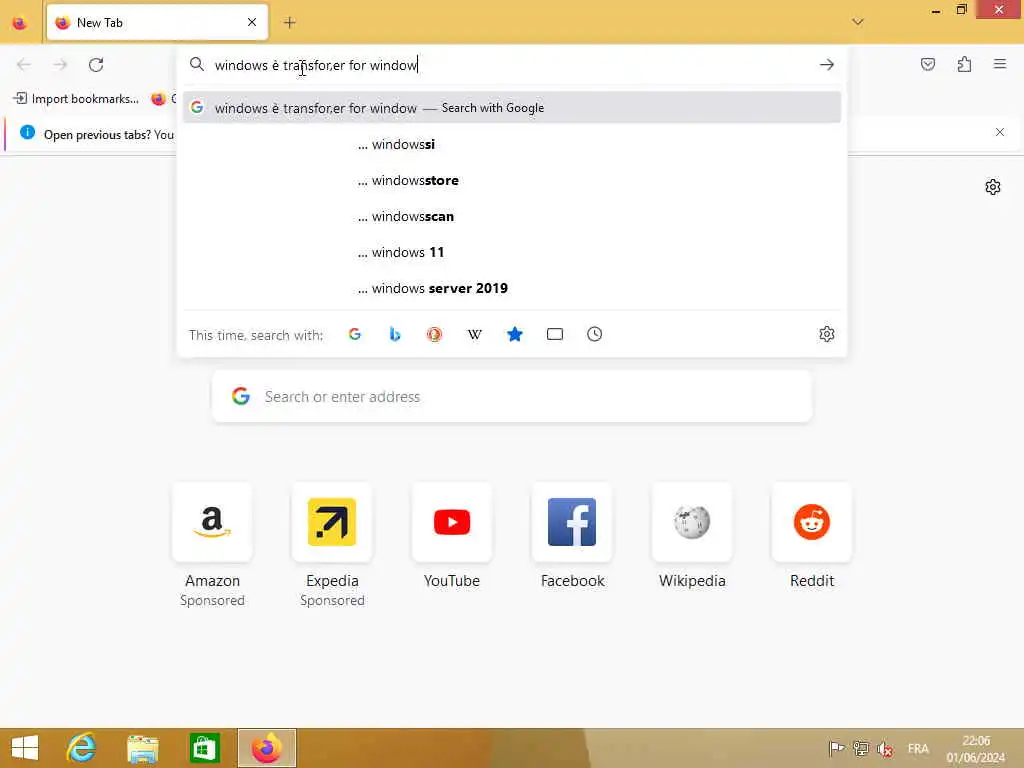This screenshot has width=1024, height=768.
Task: Open network status tray icon
Action: tap(861, 748)
